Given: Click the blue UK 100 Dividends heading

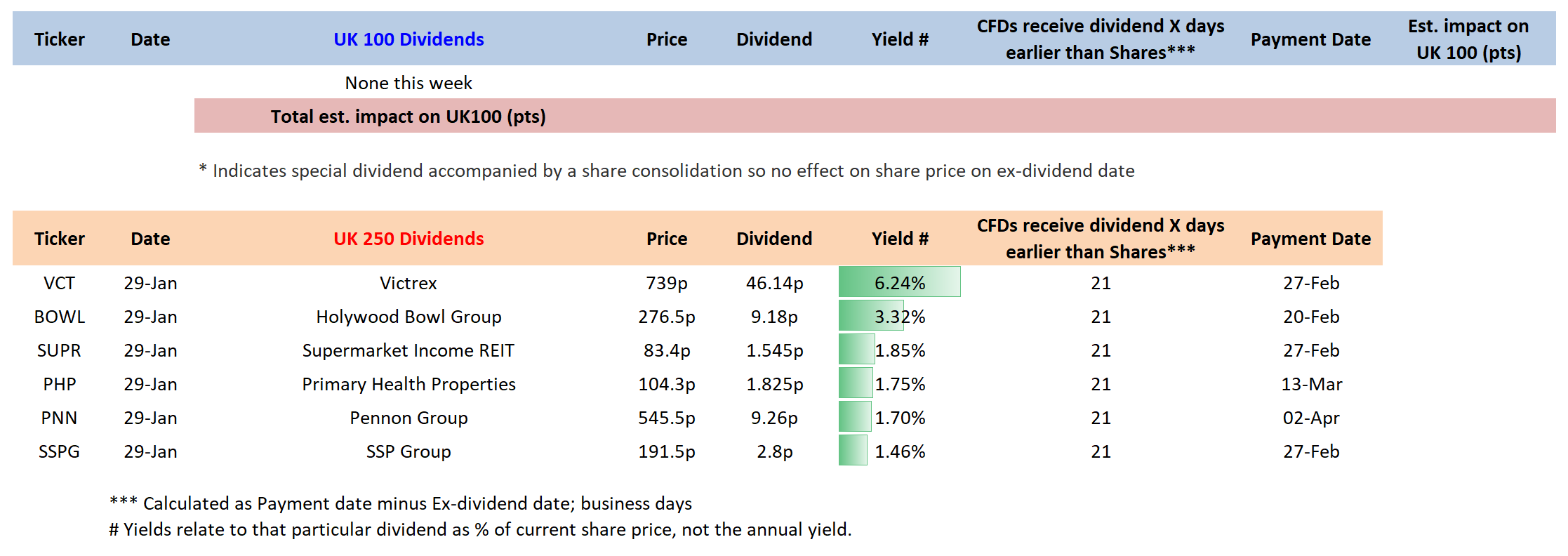Looking at the screenshot, I should (408, 39).
